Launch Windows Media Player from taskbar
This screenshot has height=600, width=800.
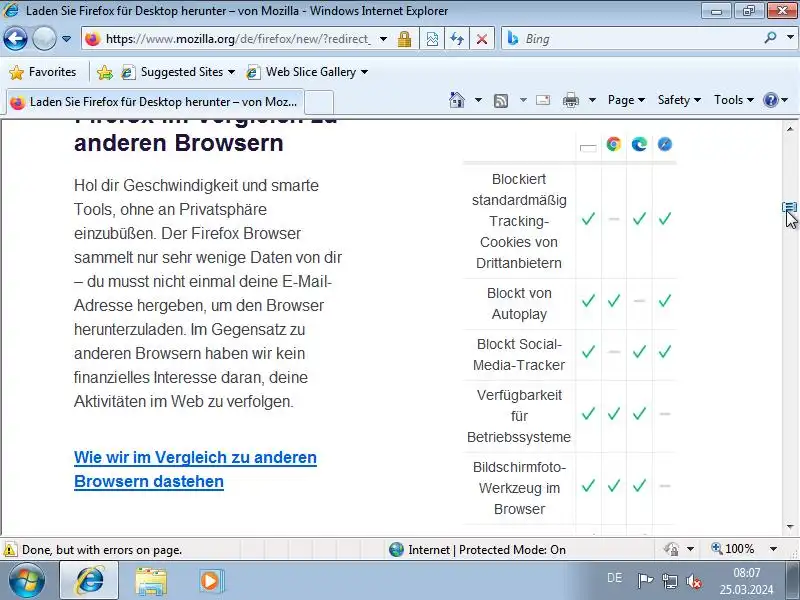point(210,581)
